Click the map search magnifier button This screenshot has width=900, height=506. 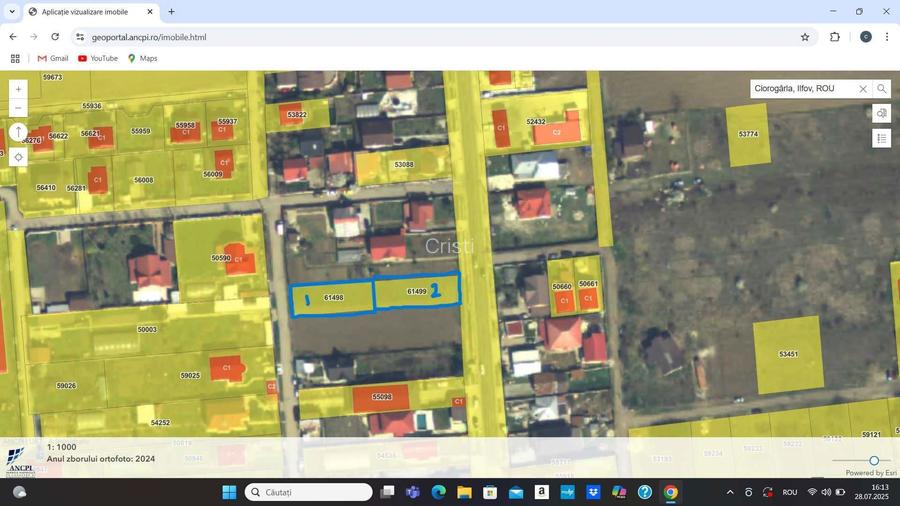[x=881, y=89]
